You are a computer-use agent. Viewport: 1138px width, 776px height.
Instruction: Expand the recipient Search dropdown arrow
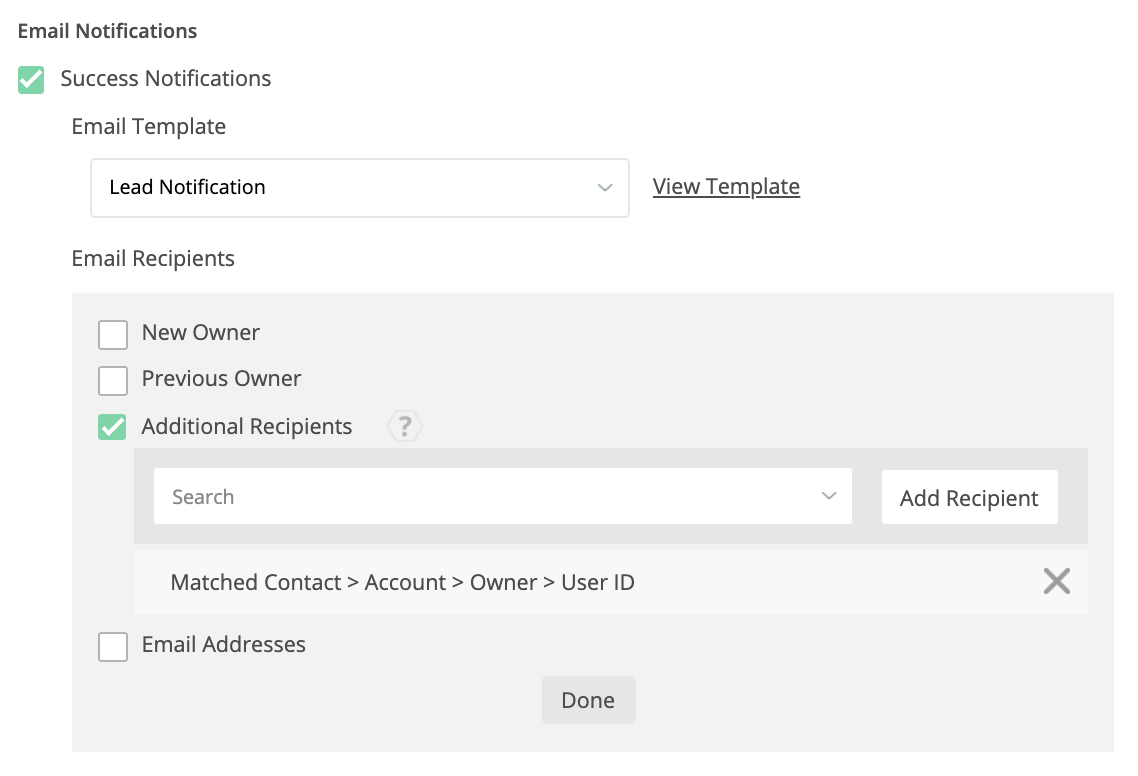828,497
